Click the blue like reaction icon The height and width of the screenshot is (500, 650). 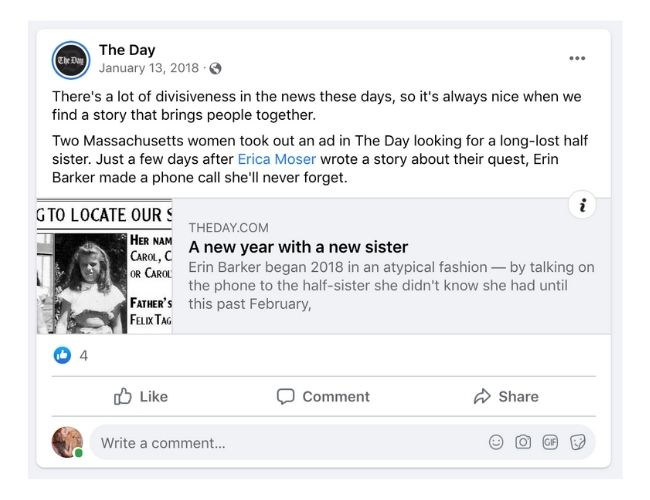coord(63,356)
